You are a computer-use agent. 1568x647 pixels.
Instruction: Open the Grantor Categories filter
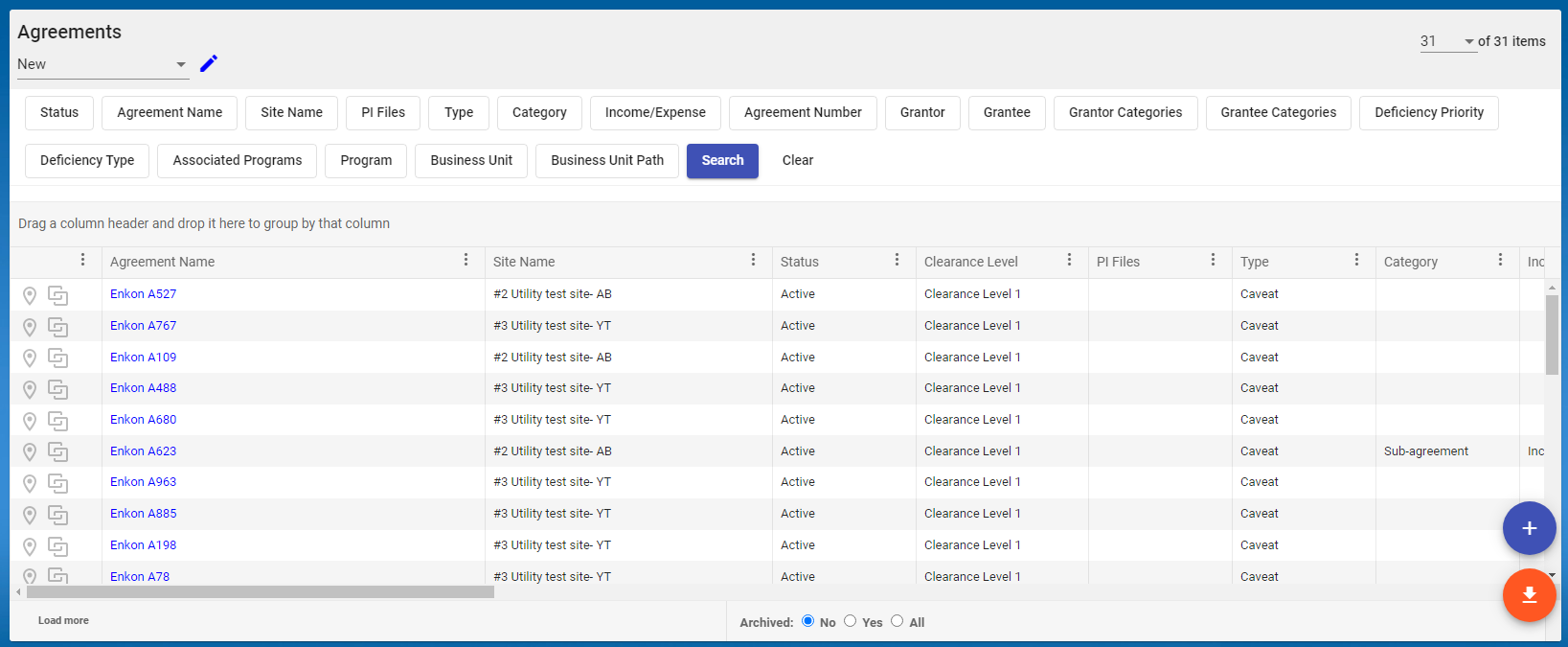click(1125, 112)
